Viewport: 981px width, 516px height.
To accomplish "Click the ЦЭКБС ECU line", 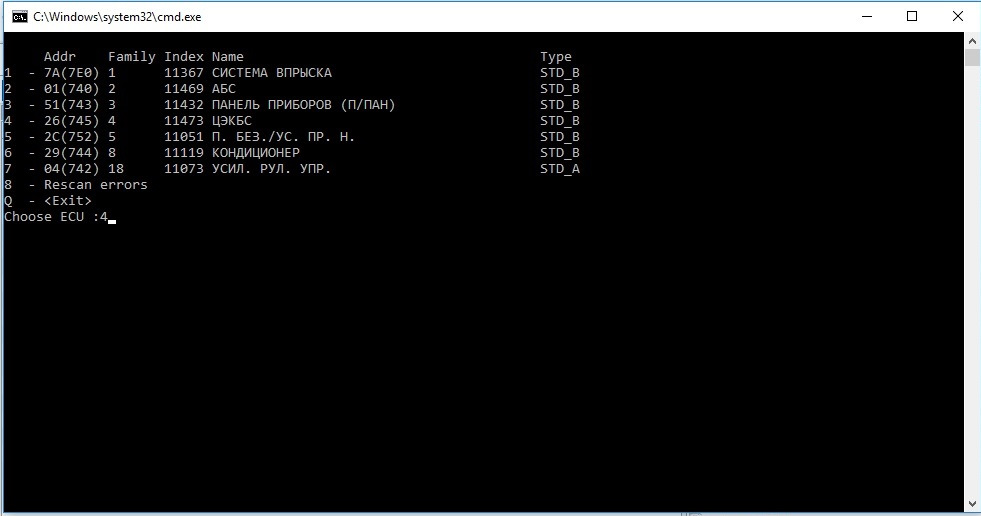I will point(292,121).
